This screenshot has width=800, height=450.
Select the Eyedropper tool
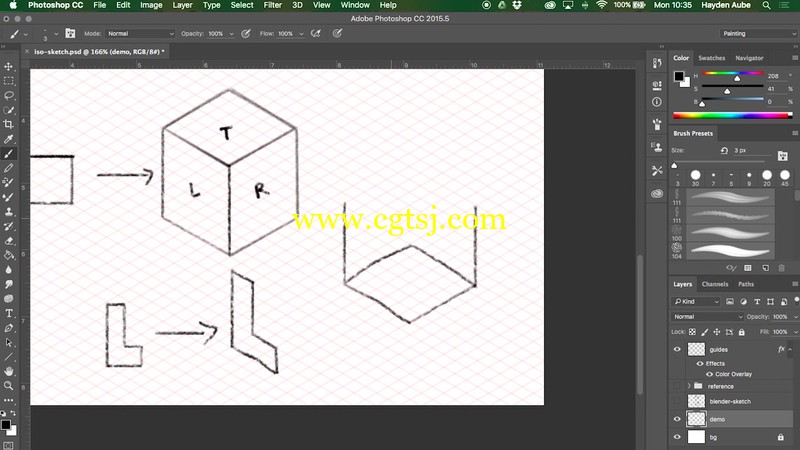pos(9,139)
